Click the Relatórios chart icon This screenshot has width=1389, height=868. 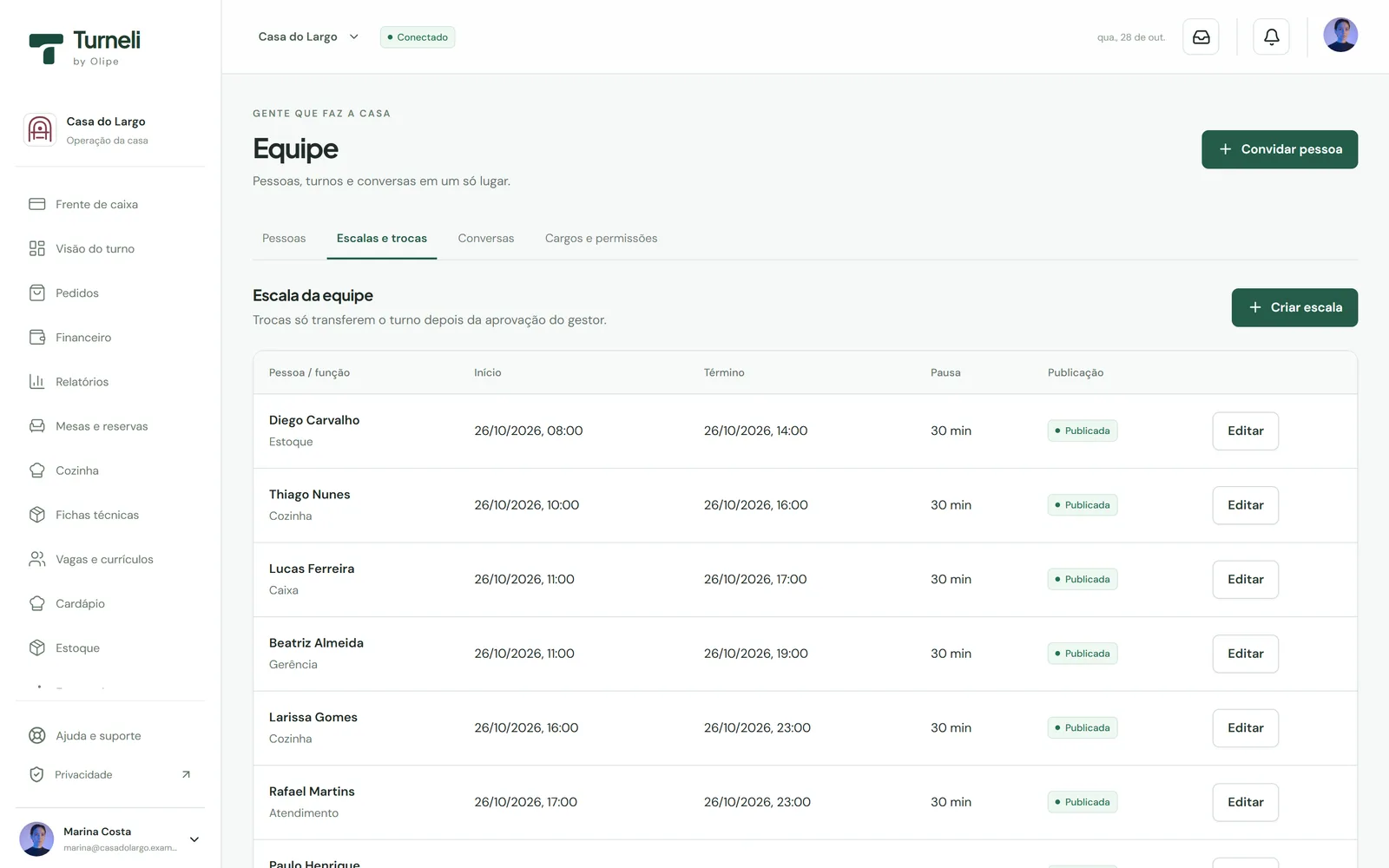[x=37, y=381]
